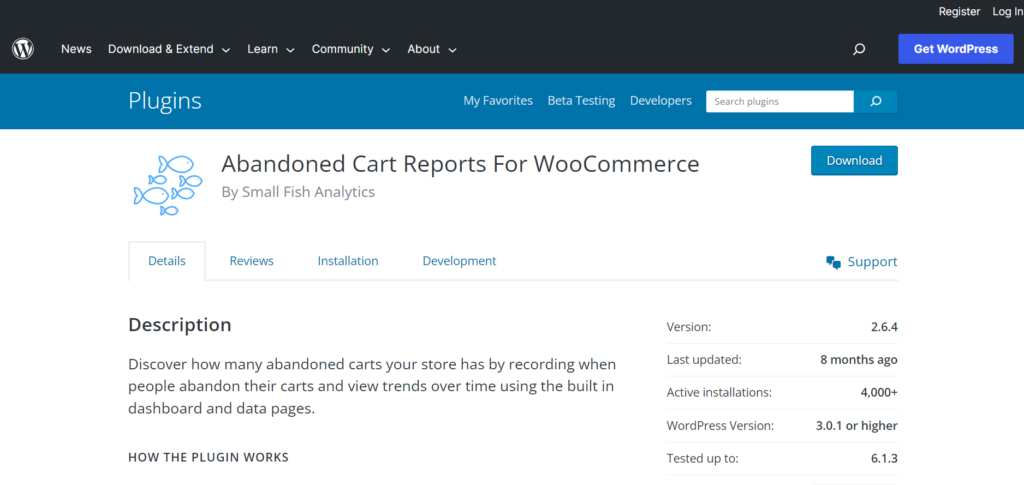Click the '3.0.1 or higher' value
The height and width of the screenshot is (485, 1024).
coord(857,426)
